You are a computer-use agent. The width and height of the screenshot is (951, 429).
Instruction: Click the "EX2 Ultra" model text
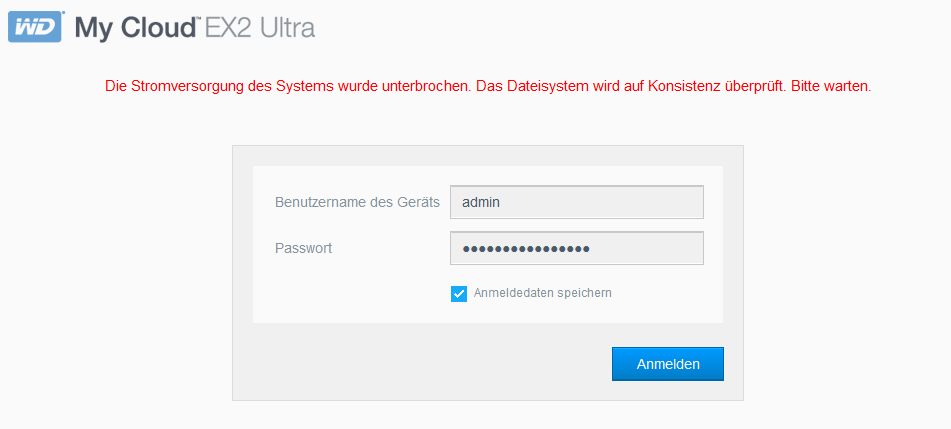click(x=260, y=28)
